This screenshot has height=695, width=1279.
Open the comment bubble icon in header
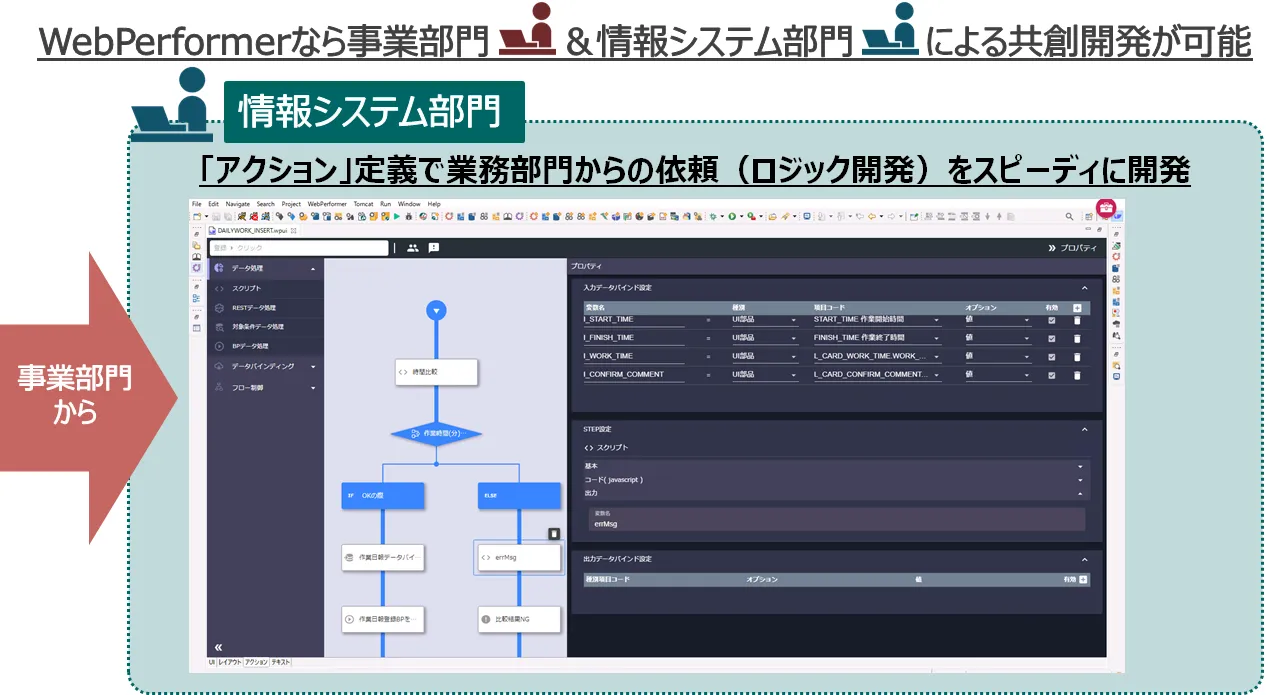[434, 248]
